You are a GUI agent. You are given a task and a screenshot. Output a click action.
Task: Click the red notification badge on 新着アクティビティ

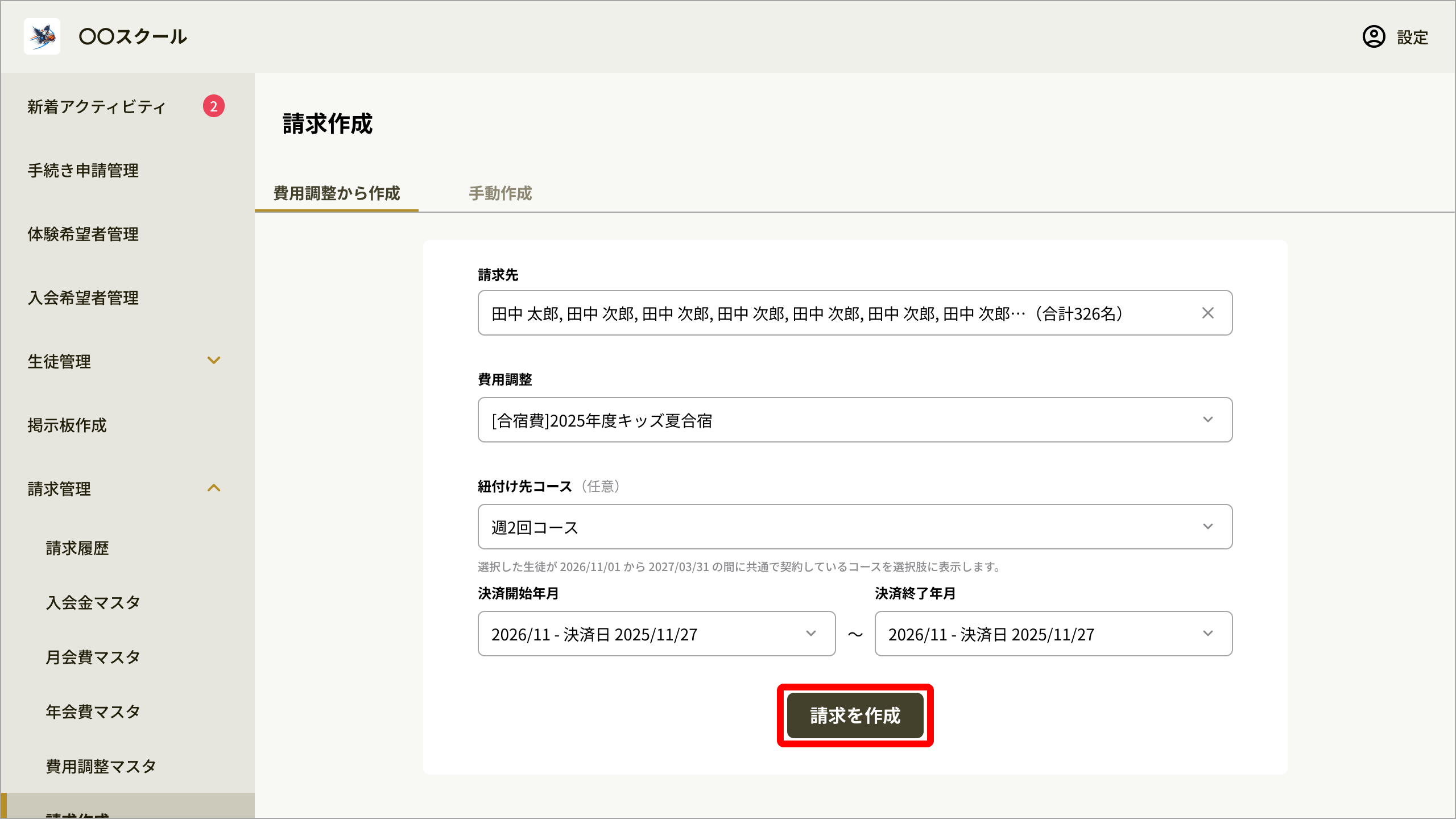[x=214, y=106]
